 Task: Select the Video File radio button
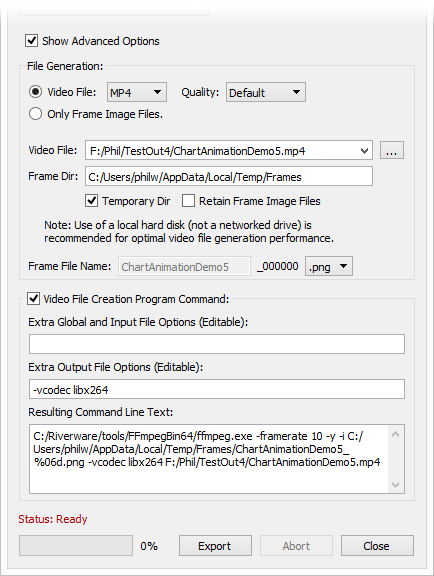click(x=35, y=91)
